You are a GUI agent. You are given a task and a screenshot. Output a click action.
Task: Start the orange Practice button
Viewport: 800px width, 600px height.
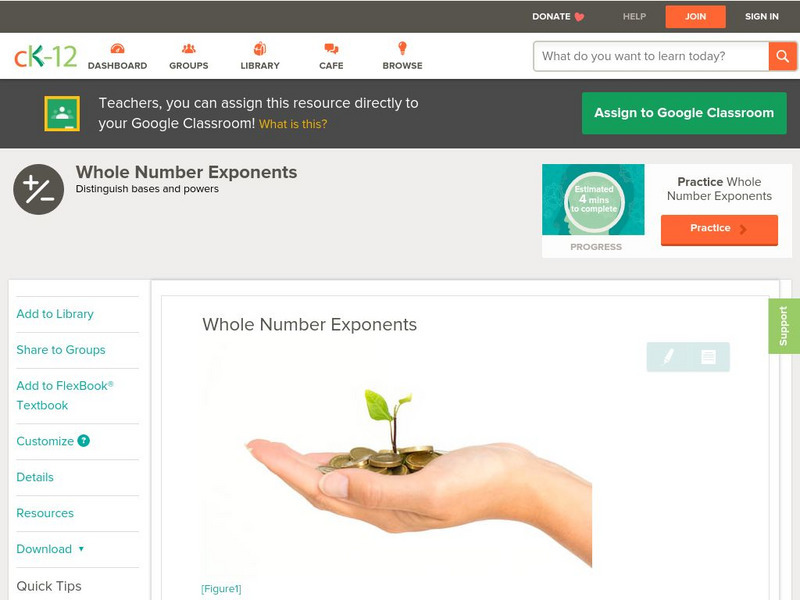click(719, 229)
